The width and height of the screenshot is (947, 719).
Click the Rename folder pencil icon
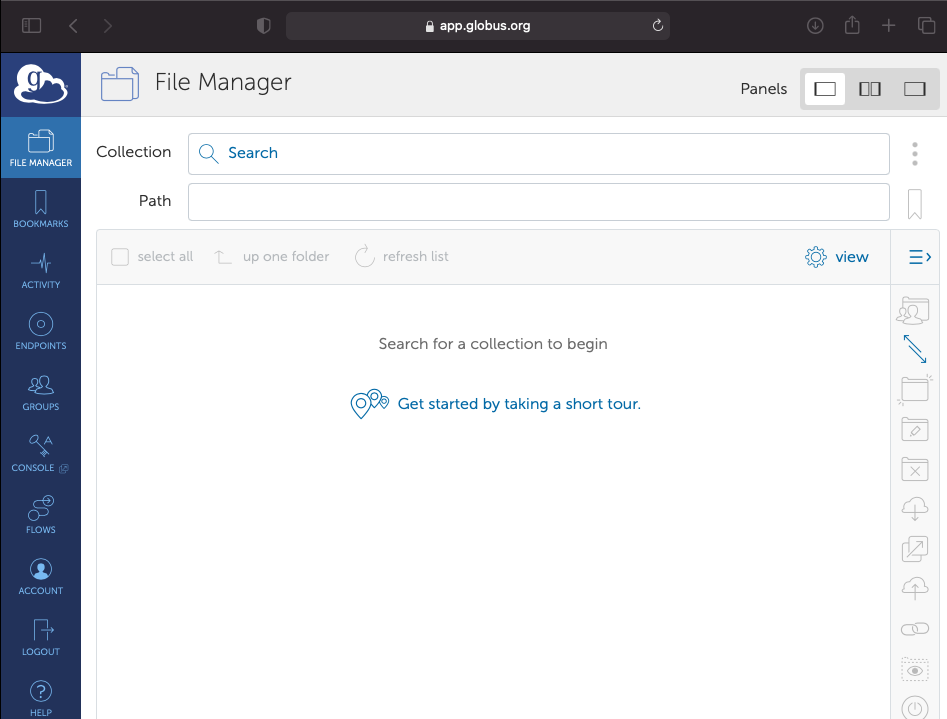tap(914, 429)
